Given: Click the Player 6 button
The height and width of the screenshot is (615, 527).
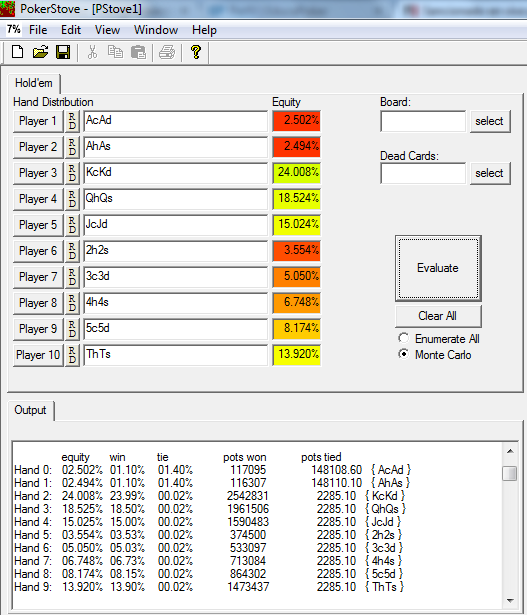Looking at the screenshot, I should 38,251.
